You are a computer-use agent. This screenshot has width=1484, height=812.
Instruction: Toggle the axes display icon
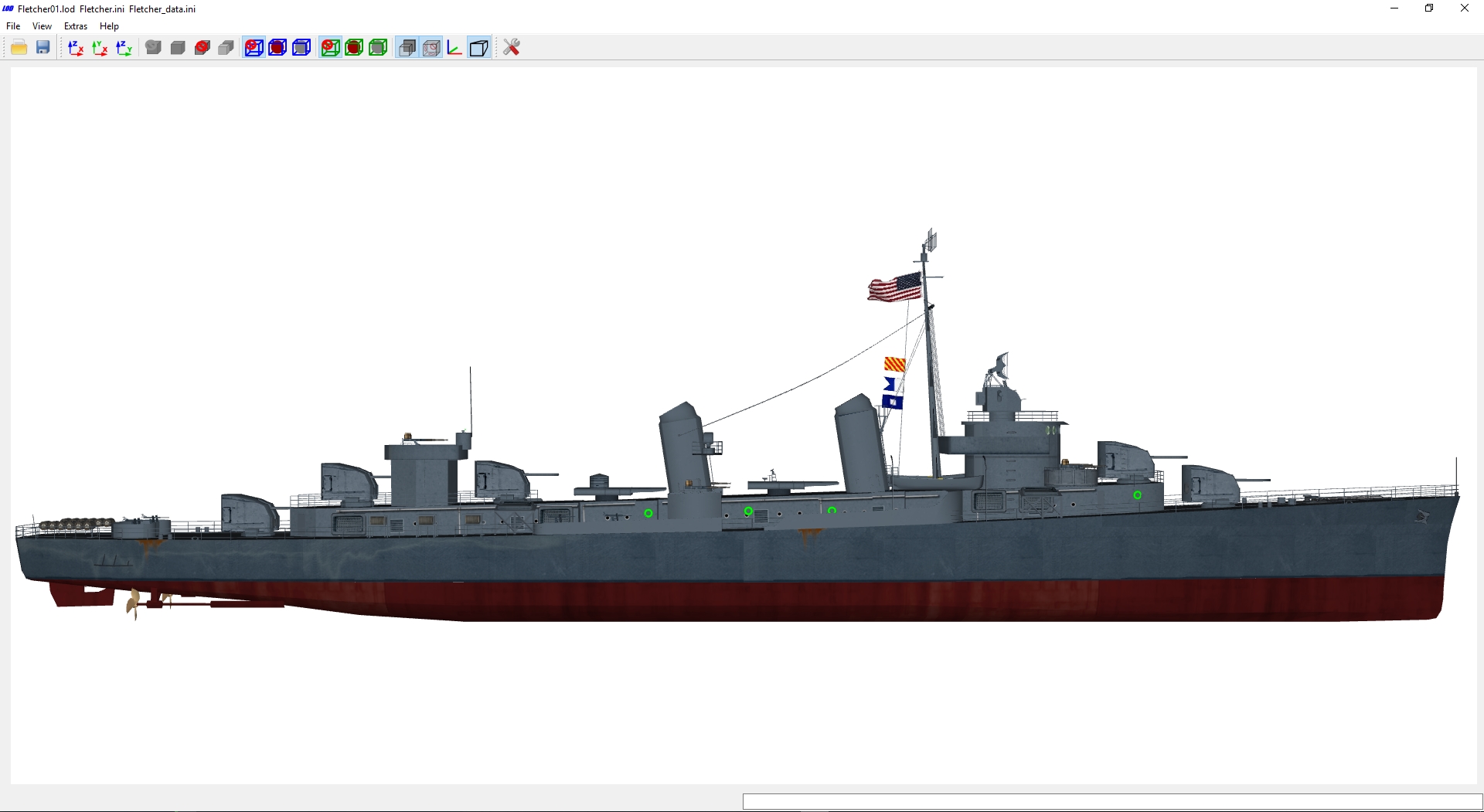click(454, 48)
